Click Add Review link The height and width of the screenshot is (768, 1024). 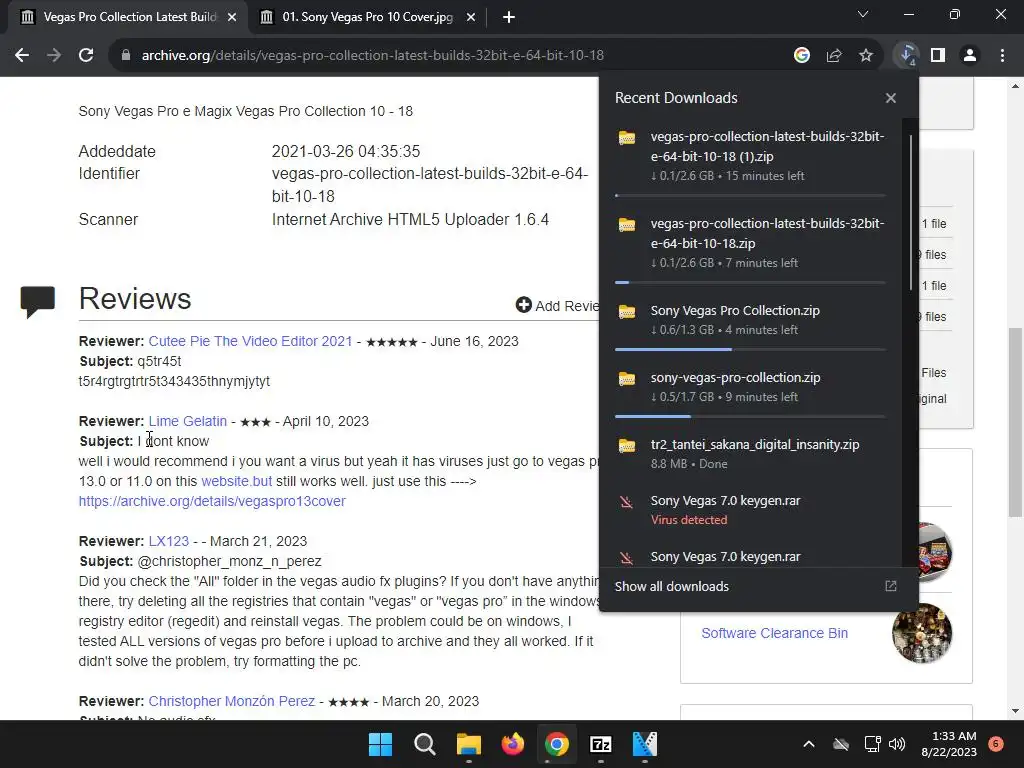(558, 306)
